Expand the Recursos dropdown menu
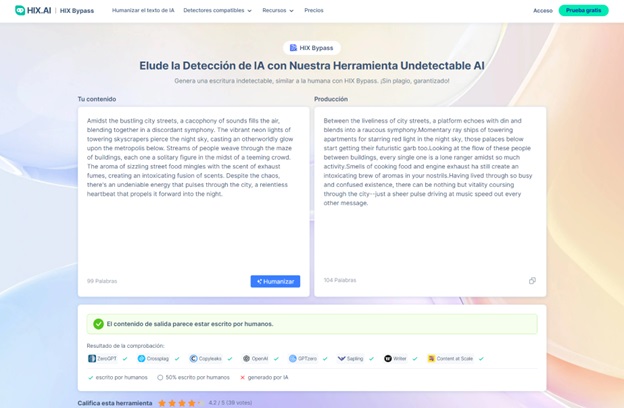The width and height of the screenshot is (624, 408). 277,10
